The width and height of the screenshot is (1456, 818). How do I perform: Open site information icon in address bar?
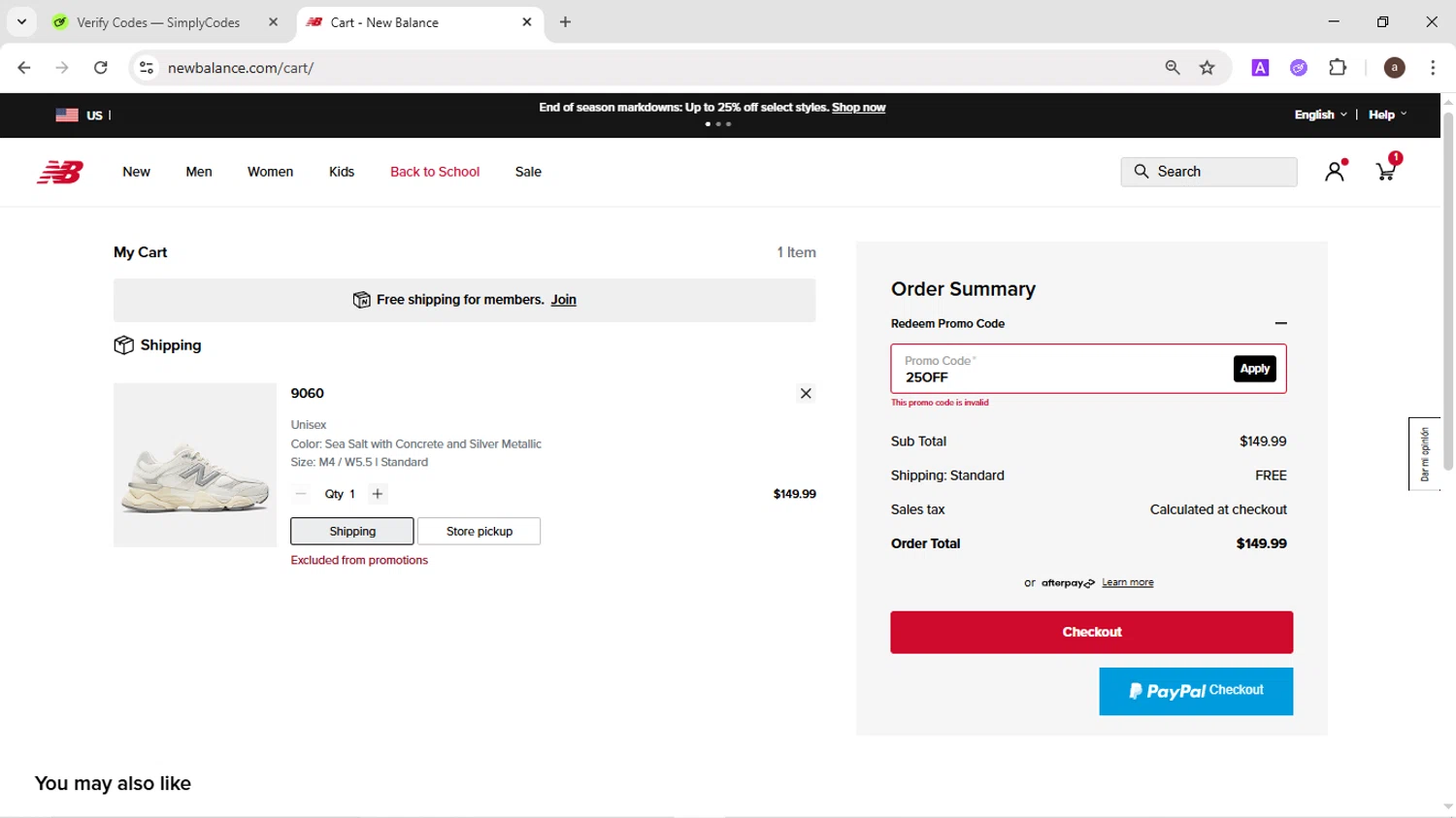[147, 68]
